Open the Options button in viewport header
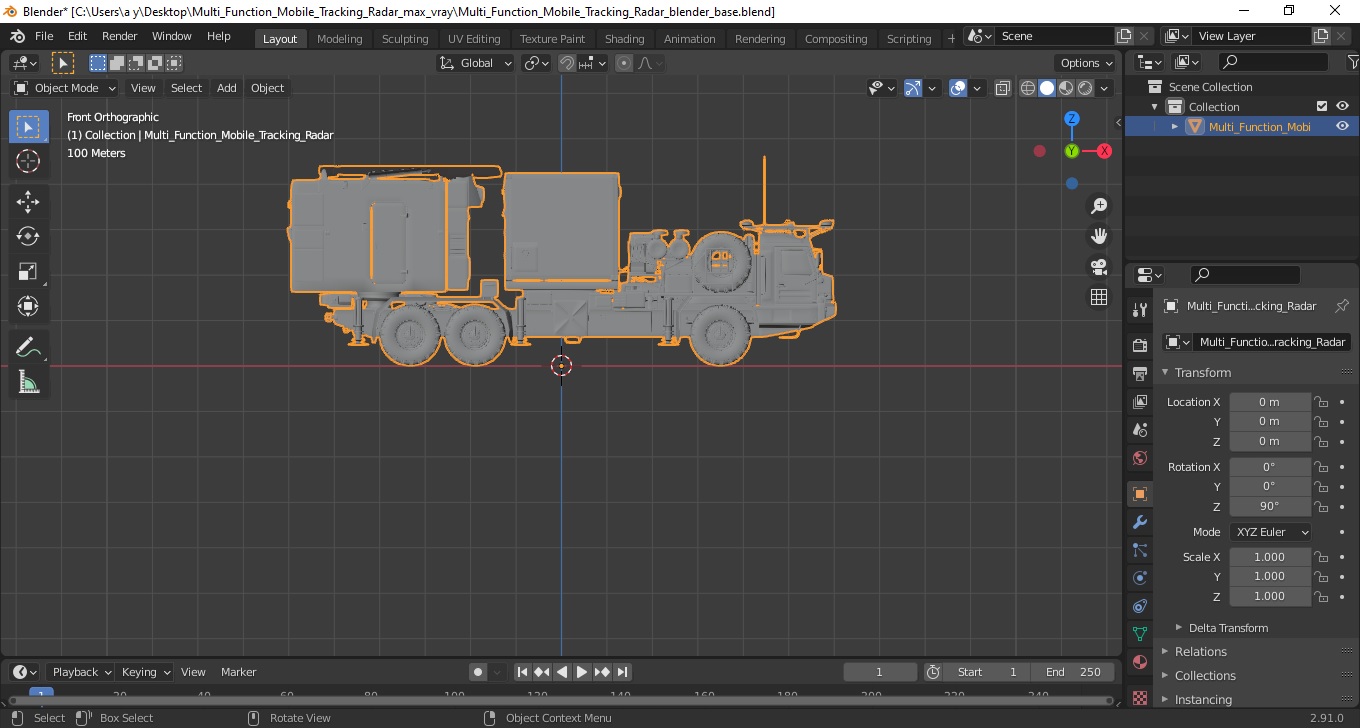This screenshot has width=1360, height=728. 1087,63
